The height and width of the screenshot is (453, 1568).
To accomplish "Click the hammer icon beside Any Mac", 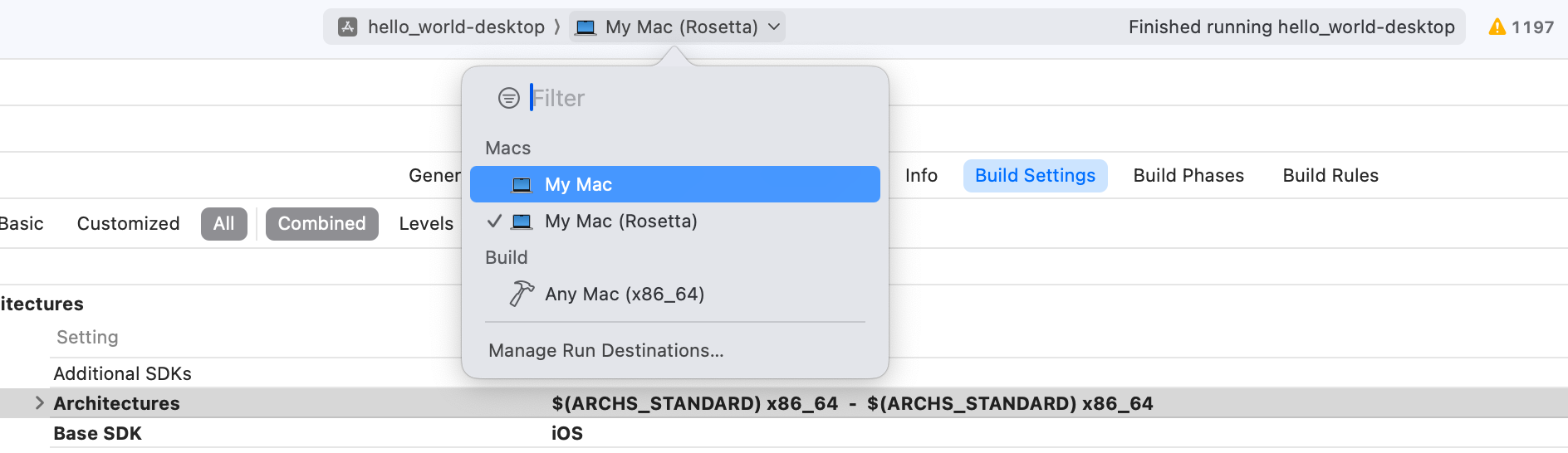I will coord(522,294).
